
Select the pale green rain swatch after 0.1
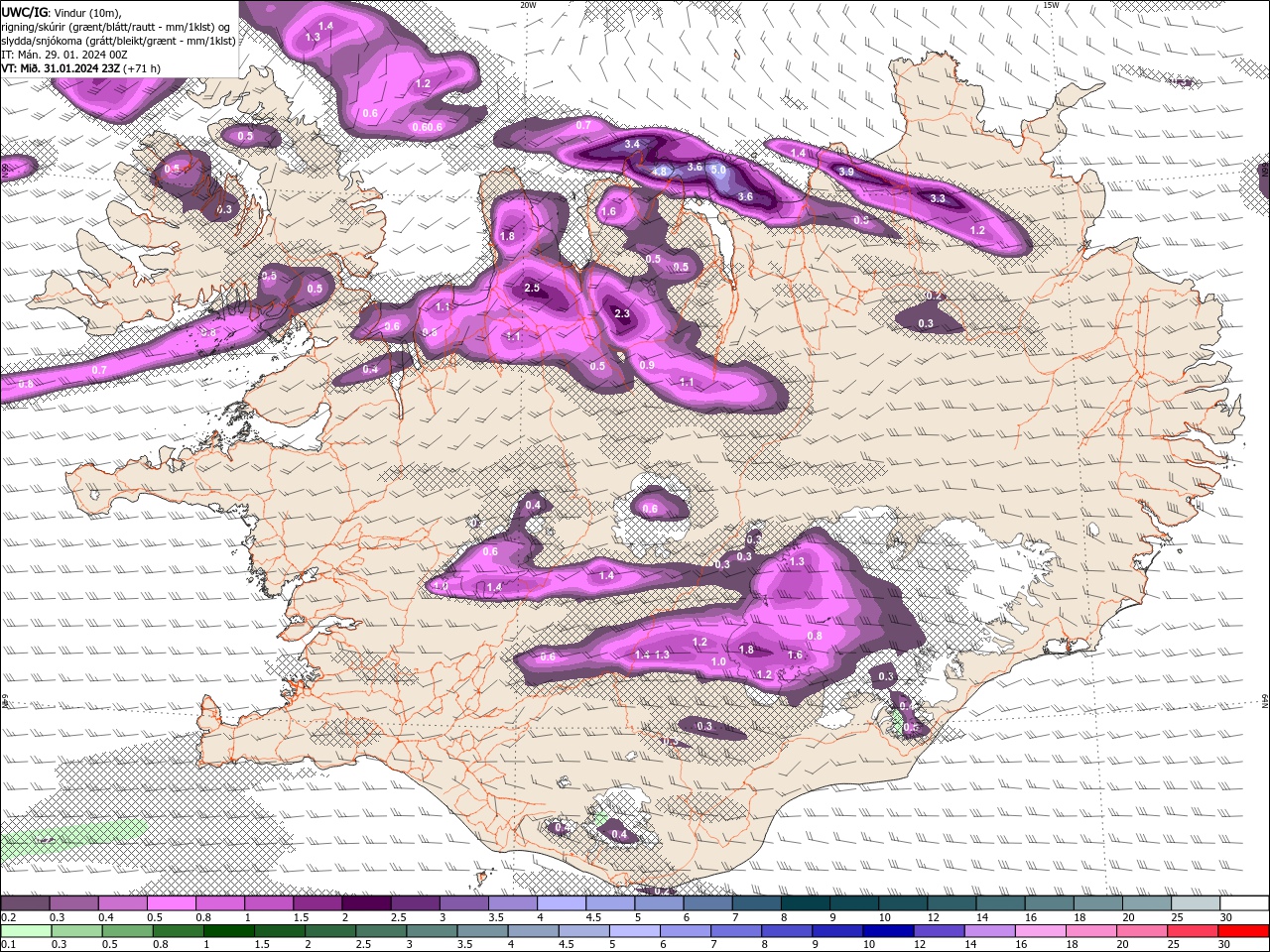(25, 931)
